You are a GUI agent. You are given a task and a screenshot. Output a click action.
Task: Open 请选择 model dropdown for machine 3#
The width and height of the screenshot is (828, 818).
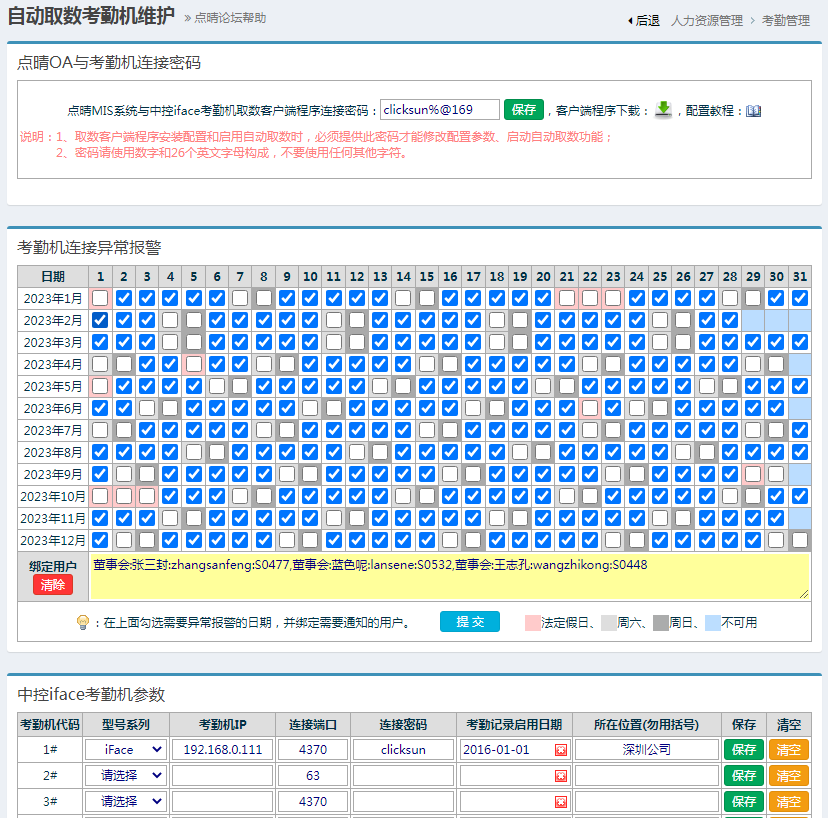[x=126, y=802]
